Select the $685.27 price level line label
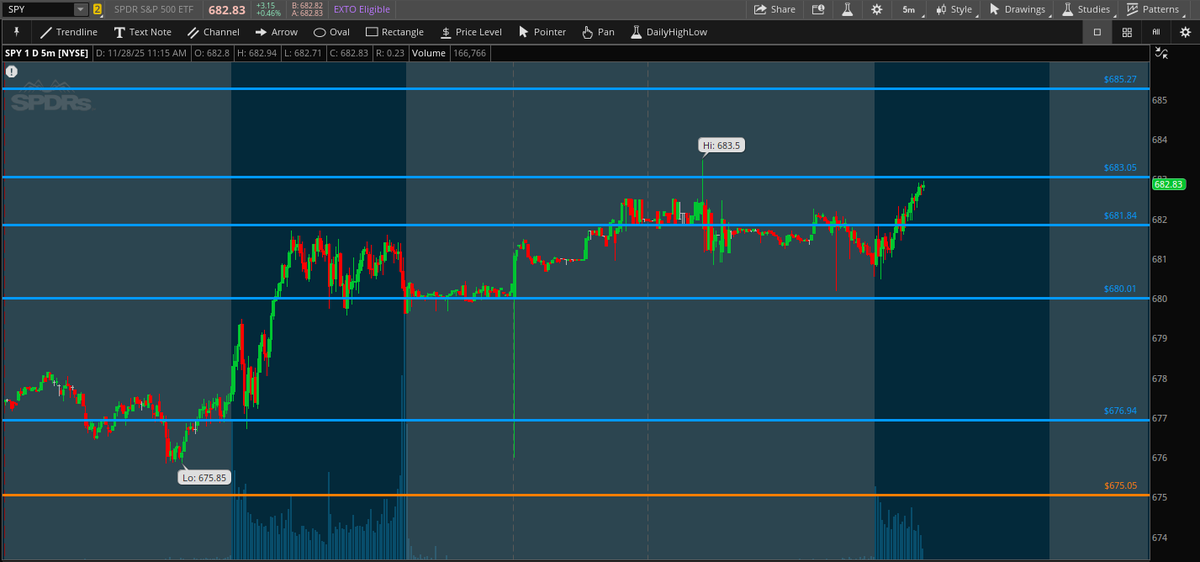This screenshot has width=1200, height=562. coord(1120,79)
